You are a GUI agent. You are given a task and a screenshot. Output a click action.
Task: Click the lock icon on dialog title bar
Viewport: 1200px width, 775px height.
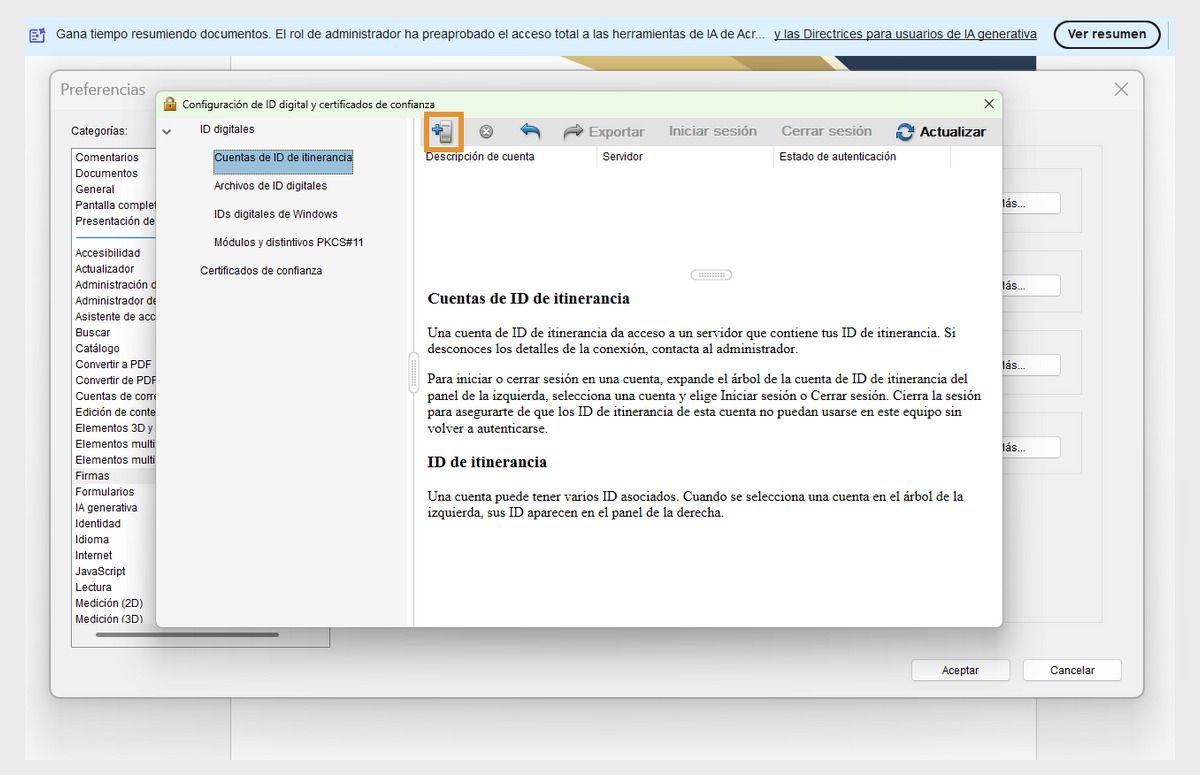[x=170, y=103]
